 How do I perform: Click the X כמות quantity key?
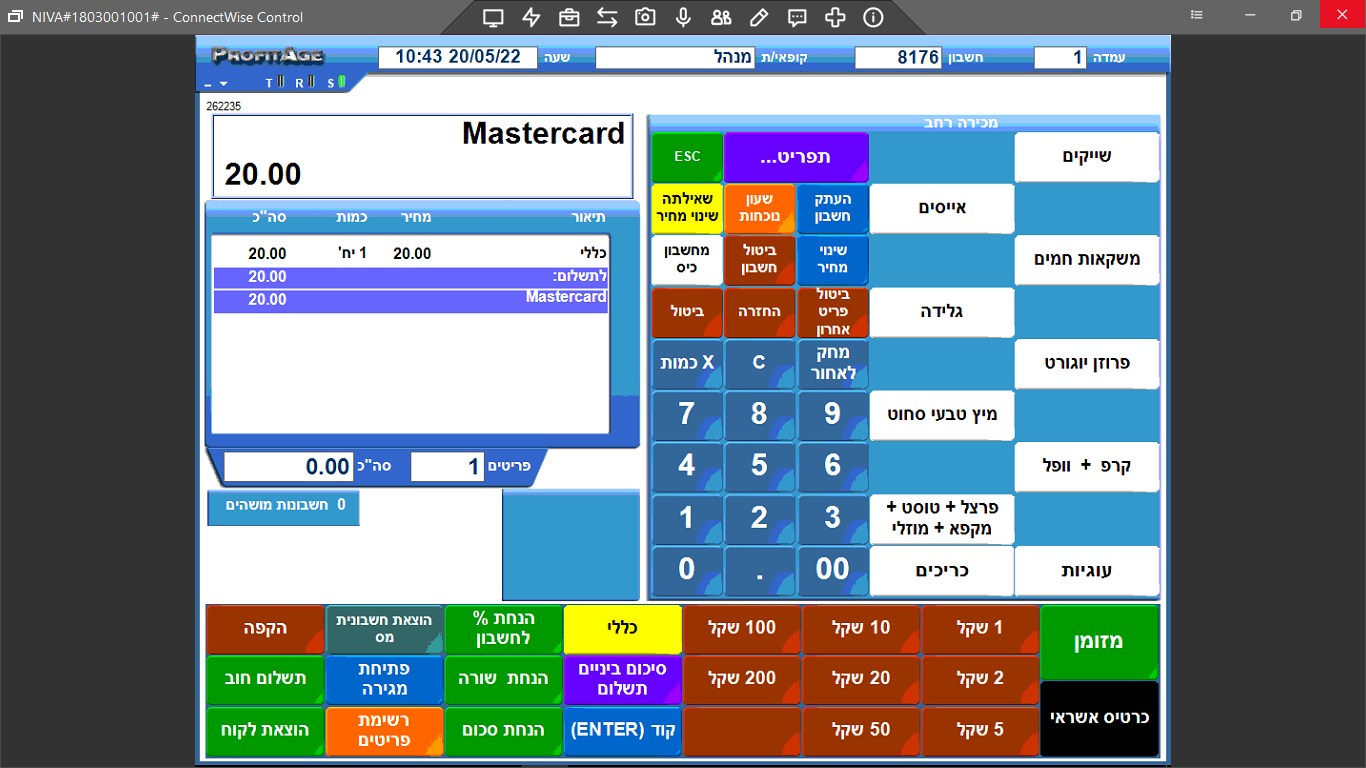click(x=687, y=364)
